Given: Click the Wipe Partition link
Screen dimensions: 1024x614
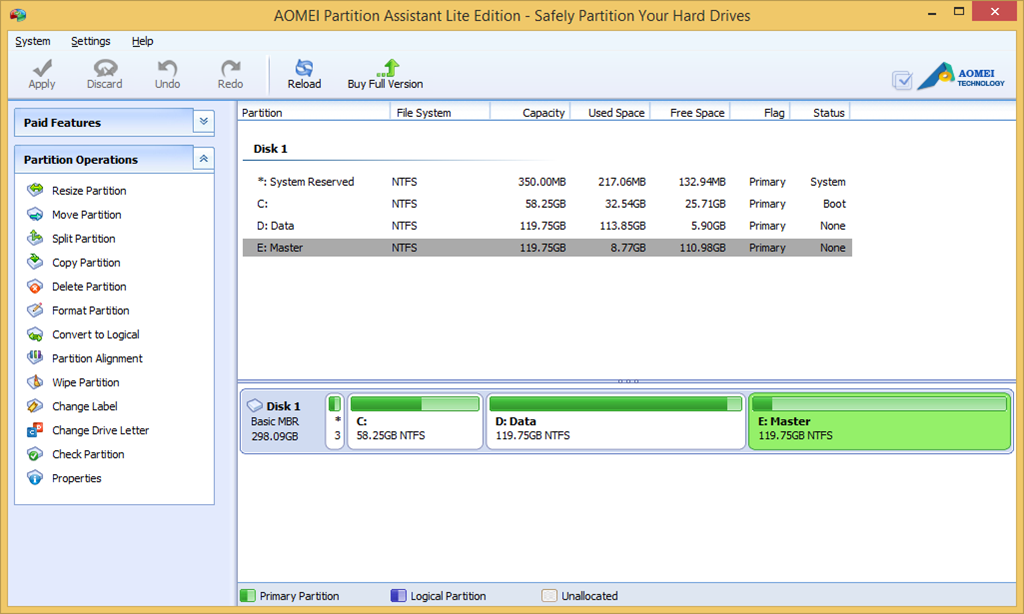Looking at the screenshot, I should point(86,382).
